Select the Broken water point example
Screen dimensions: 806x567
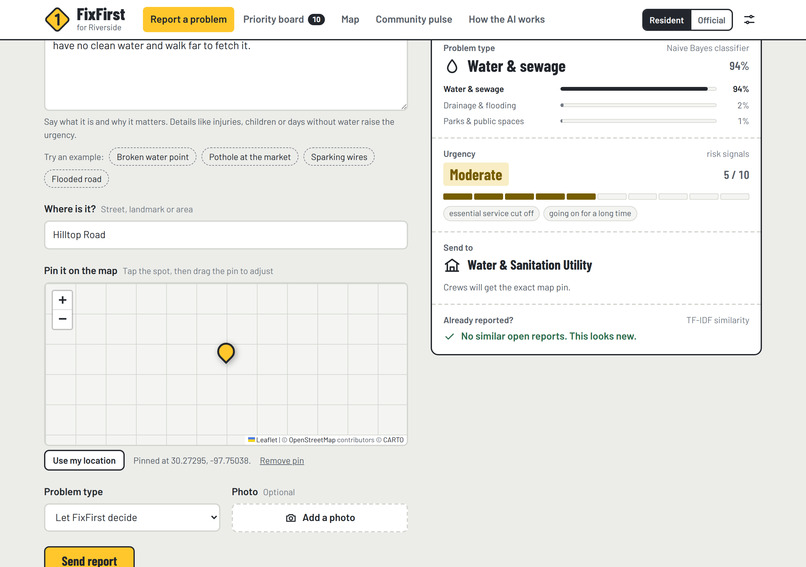point(153,157)
